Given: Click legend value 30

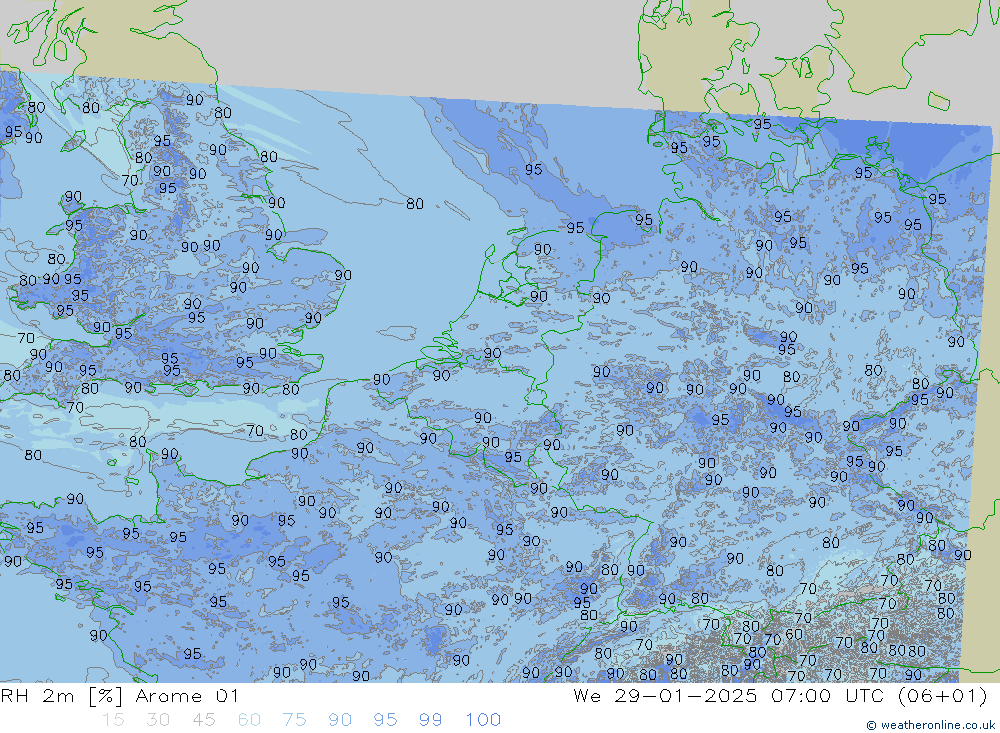Looking at the screenshot, I should pyautogui.click(x=158, y=720).
